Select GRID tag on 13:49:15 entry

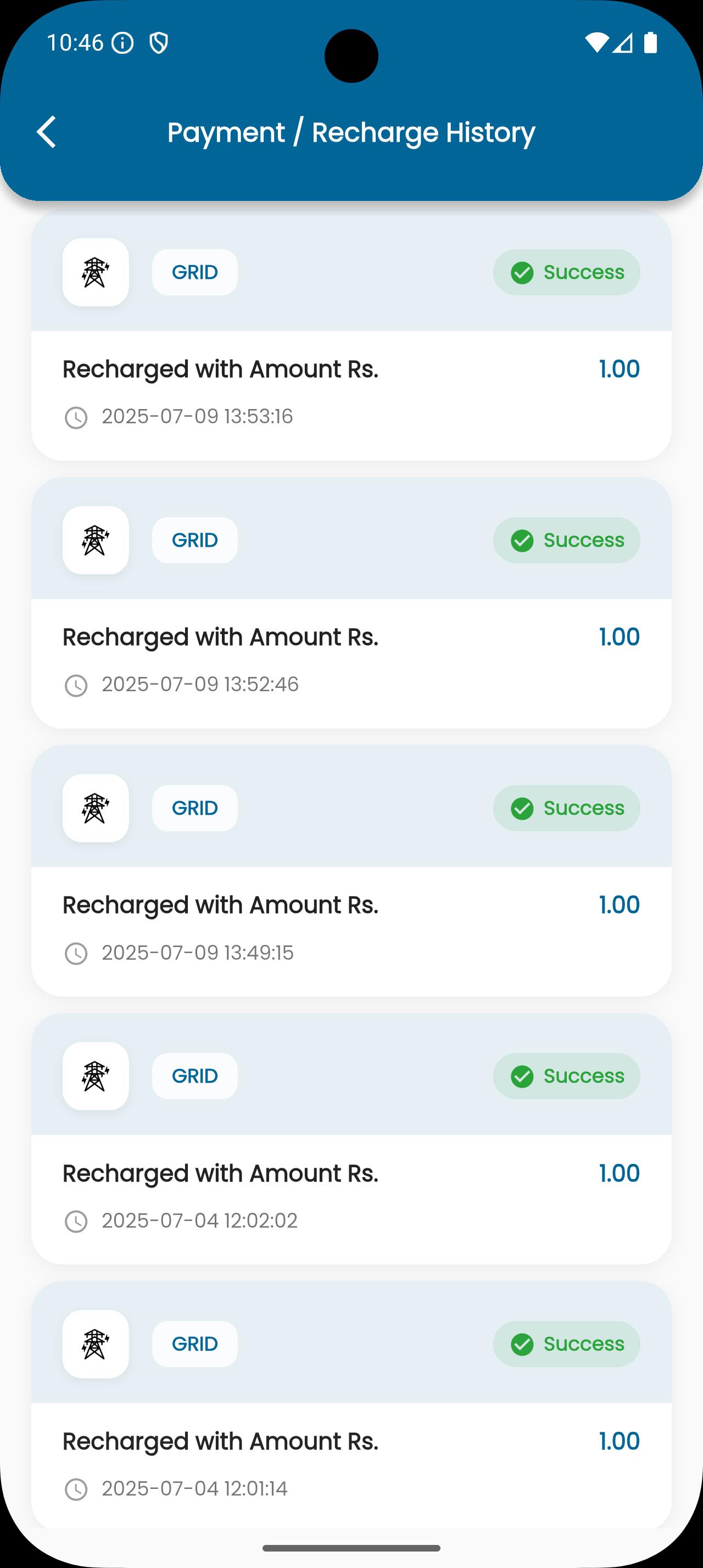tap(195, 808)
